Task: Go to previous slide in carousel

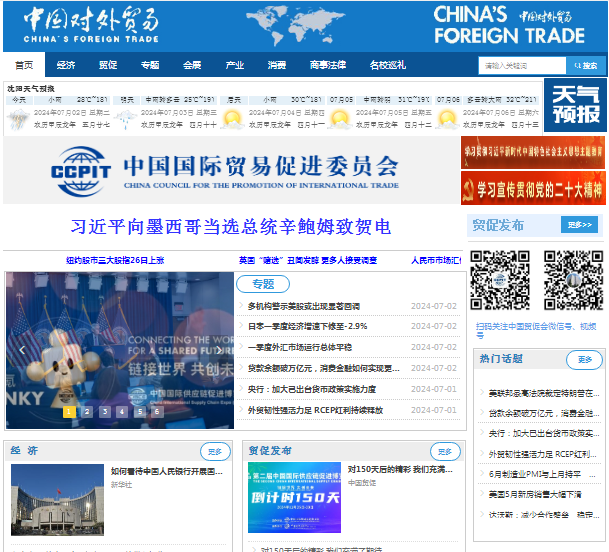Action: tap(22, 350)
